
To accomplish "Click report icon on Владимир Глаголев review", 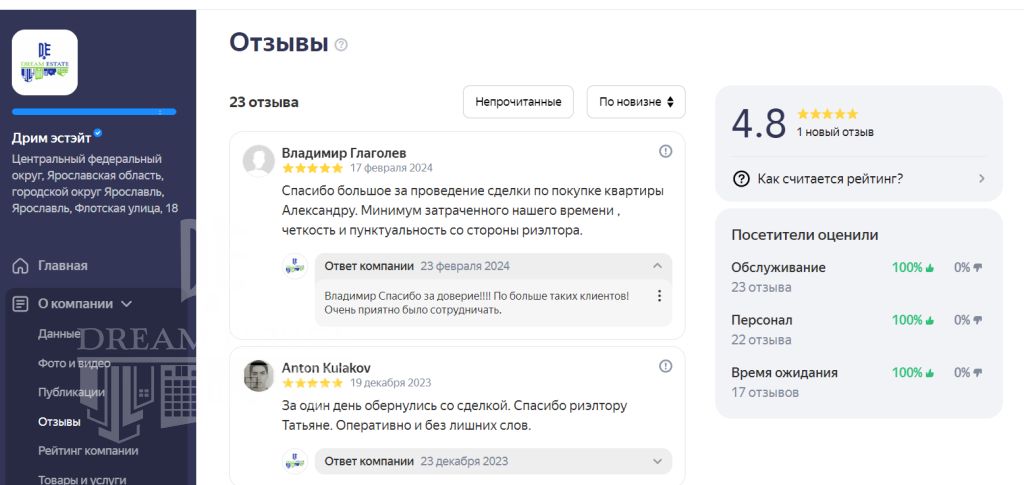I will 665,151.
